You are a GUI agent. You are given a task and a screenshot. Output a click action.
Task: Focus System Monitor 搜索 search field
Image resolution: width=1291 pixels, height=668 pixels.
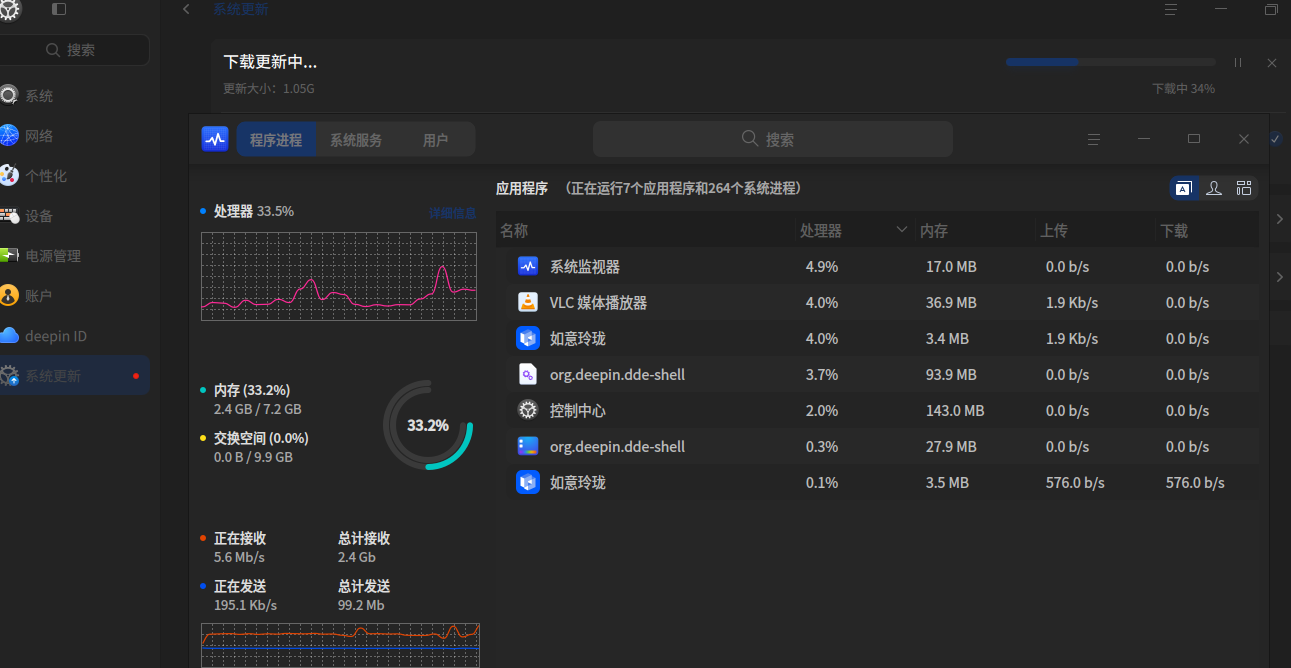pos(773,139)
